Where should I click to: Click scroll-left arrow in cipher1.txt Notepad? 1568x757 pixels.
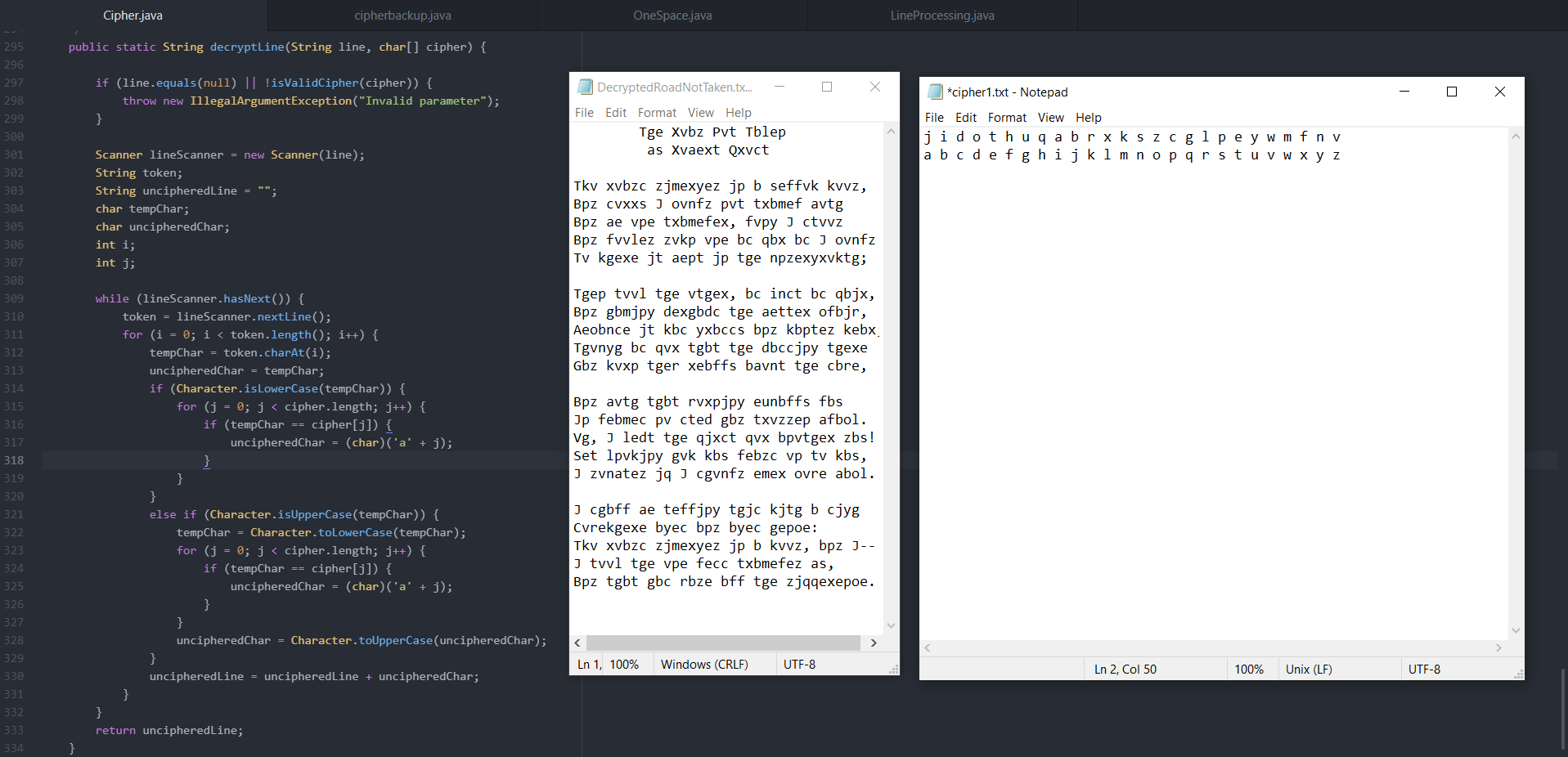click(928, 647)
